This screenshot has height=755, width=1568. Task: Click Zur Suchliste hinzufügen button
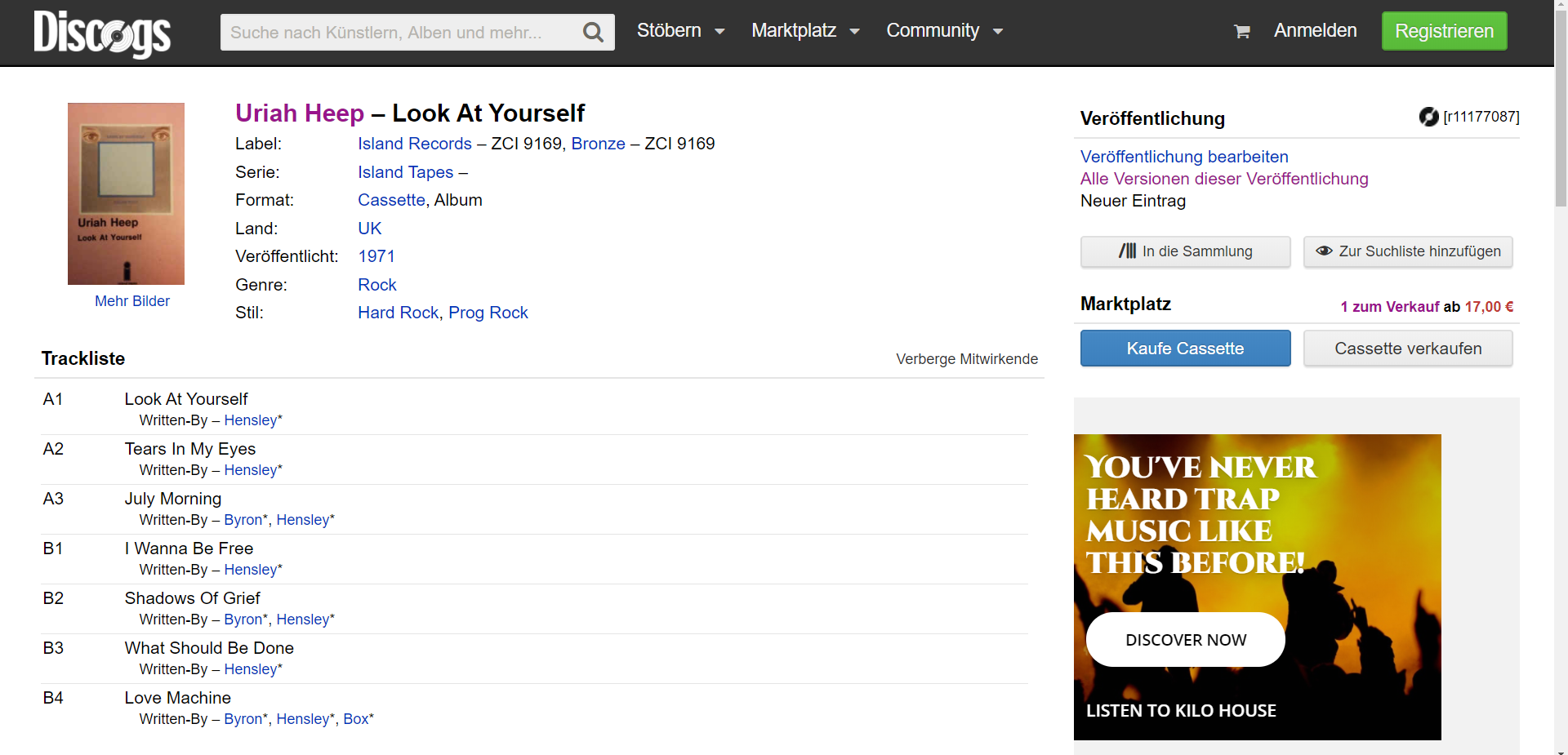(x=1408, y=251)
